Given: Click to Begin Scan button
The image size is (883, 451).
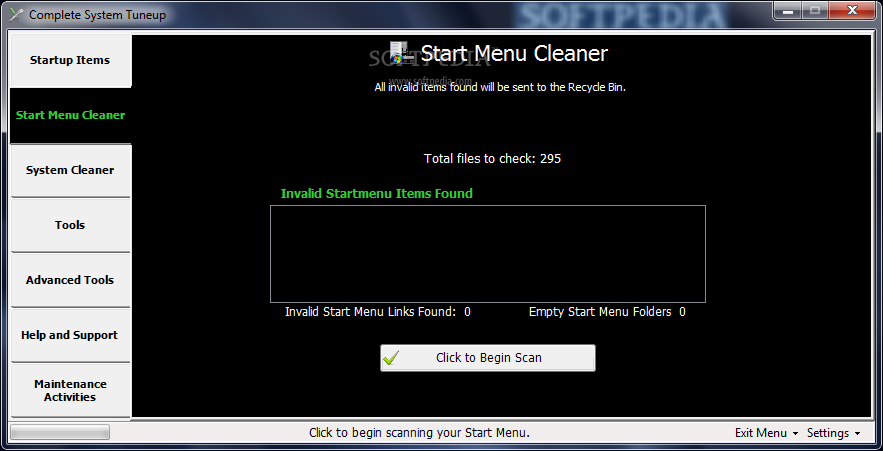Looking at the screenshot, I should click(x=488, y=358).
